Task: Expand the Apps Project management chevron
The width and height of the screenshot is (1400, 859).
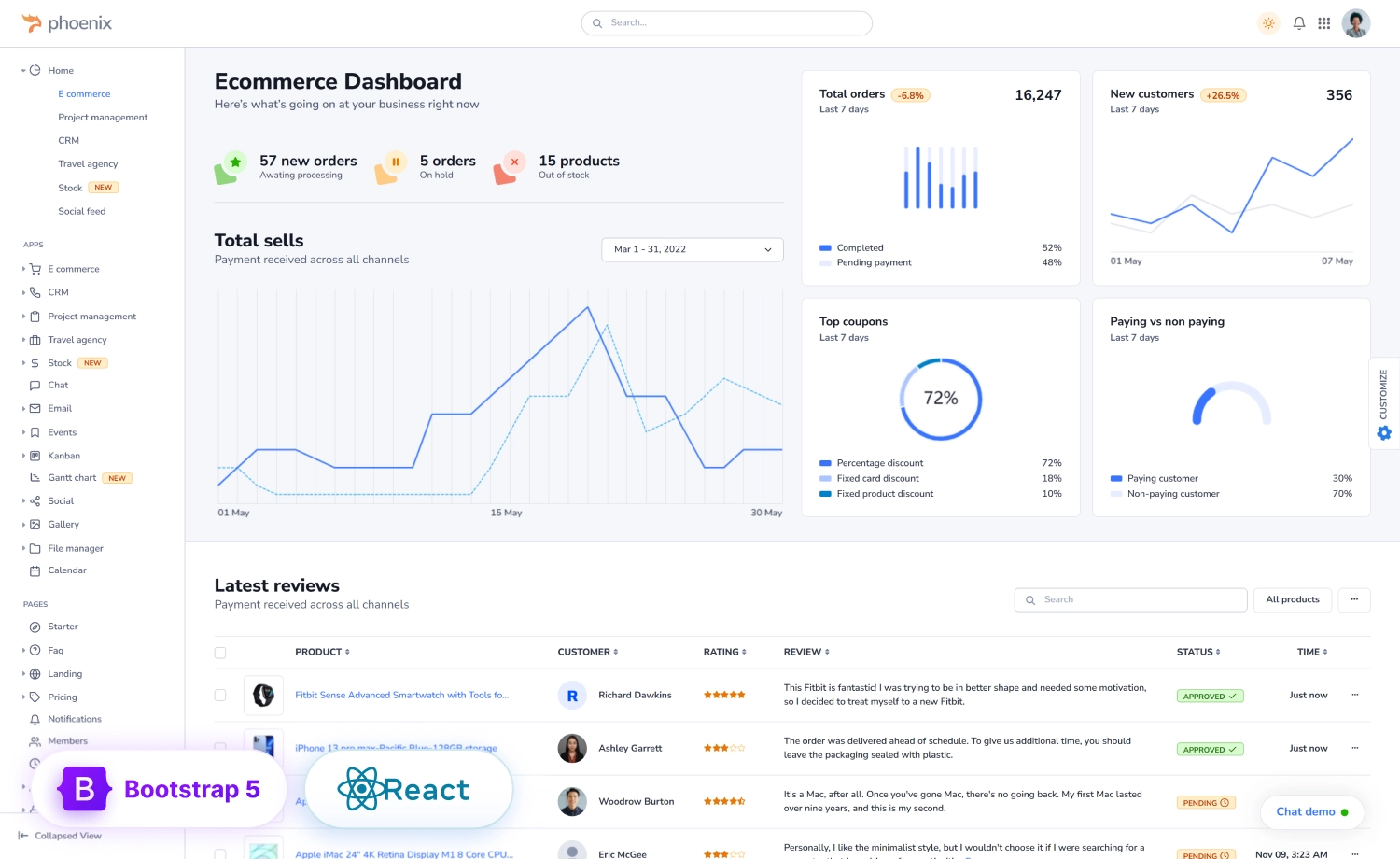Action: [x=23, y=317]
